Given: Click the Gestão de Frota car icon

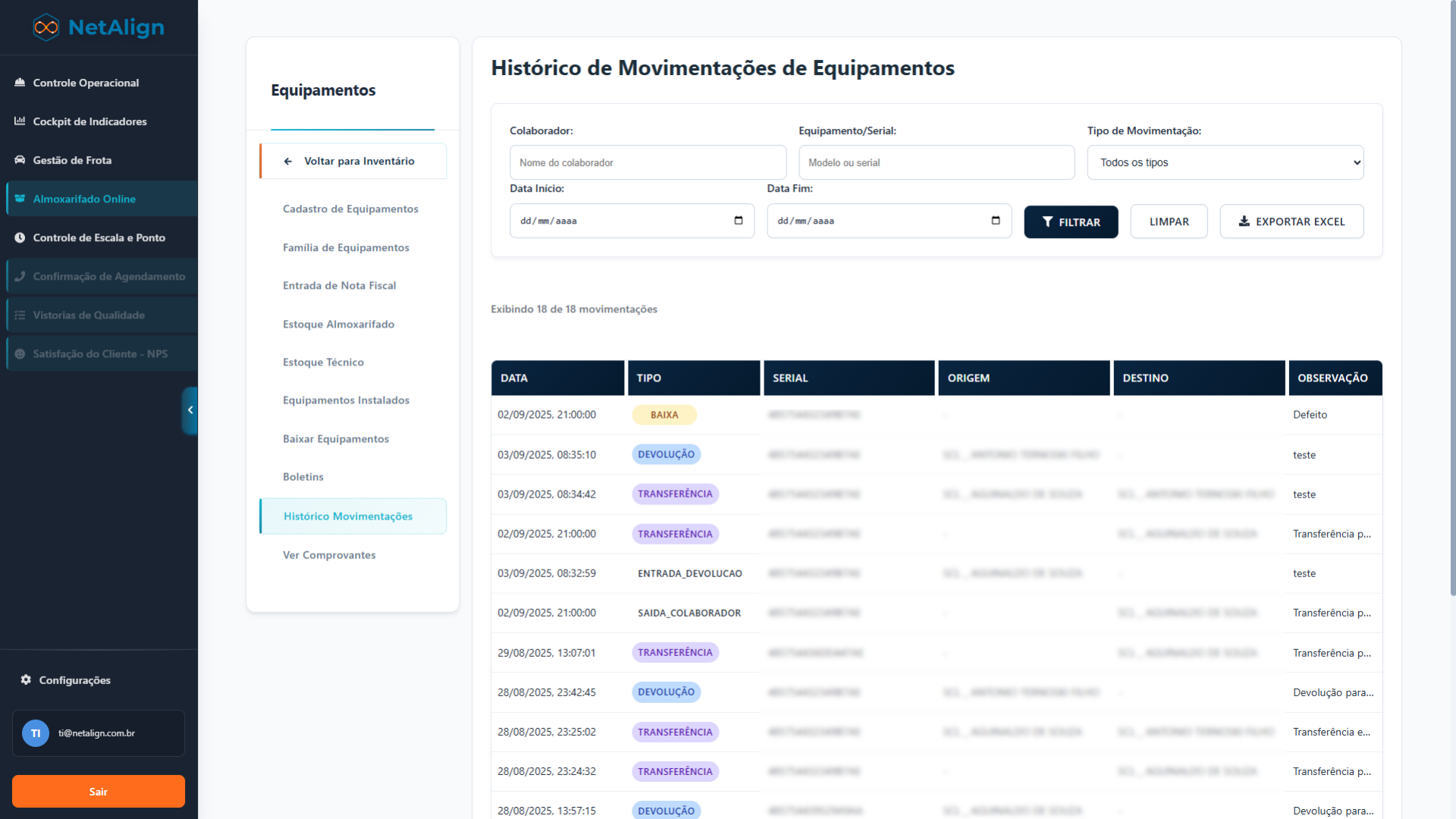Looking at the screenshot, I should (20, 160).
